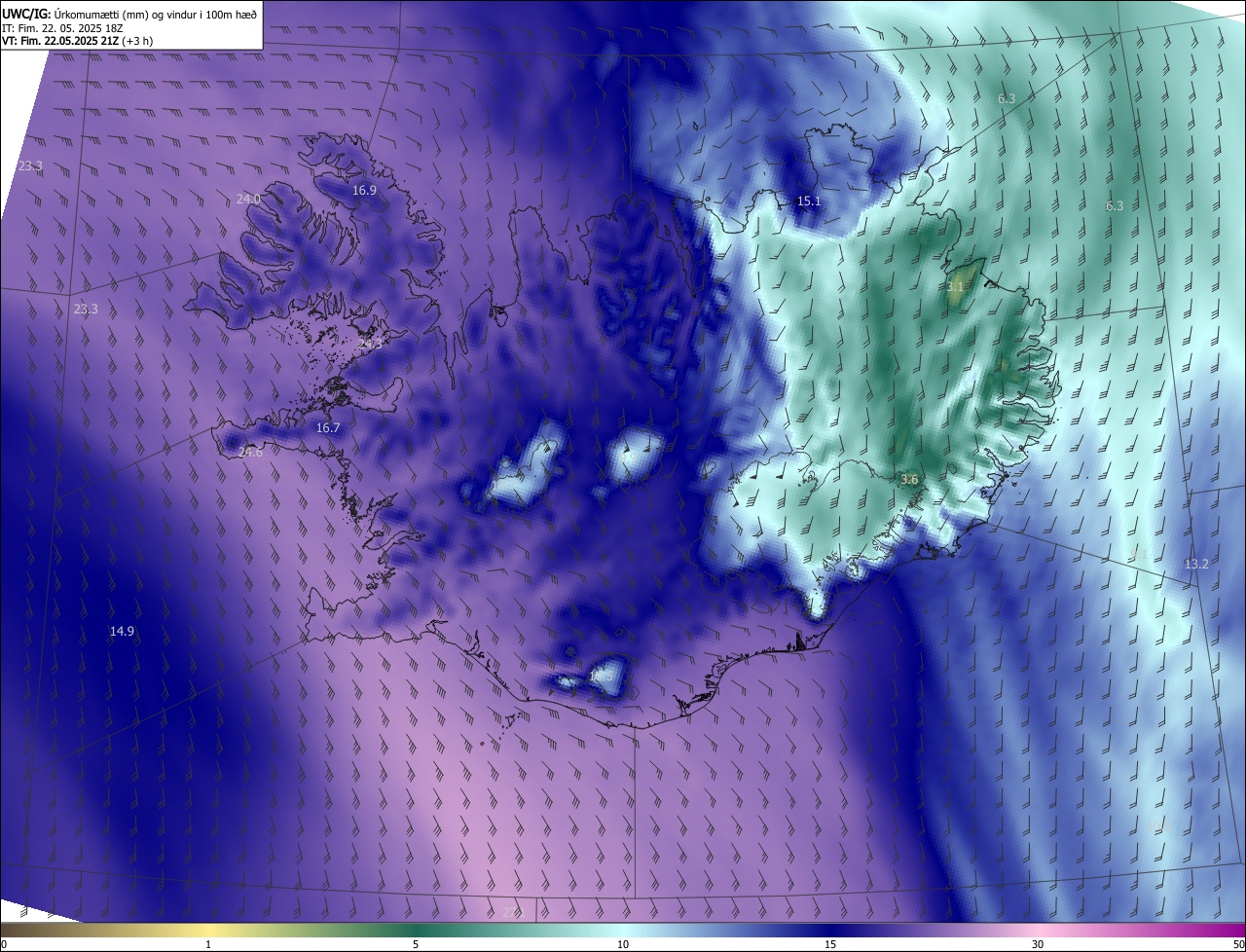Screen dimensions: 1246x952
Task: Click the 24.0 value label on the map
Action: coord(248,200)
